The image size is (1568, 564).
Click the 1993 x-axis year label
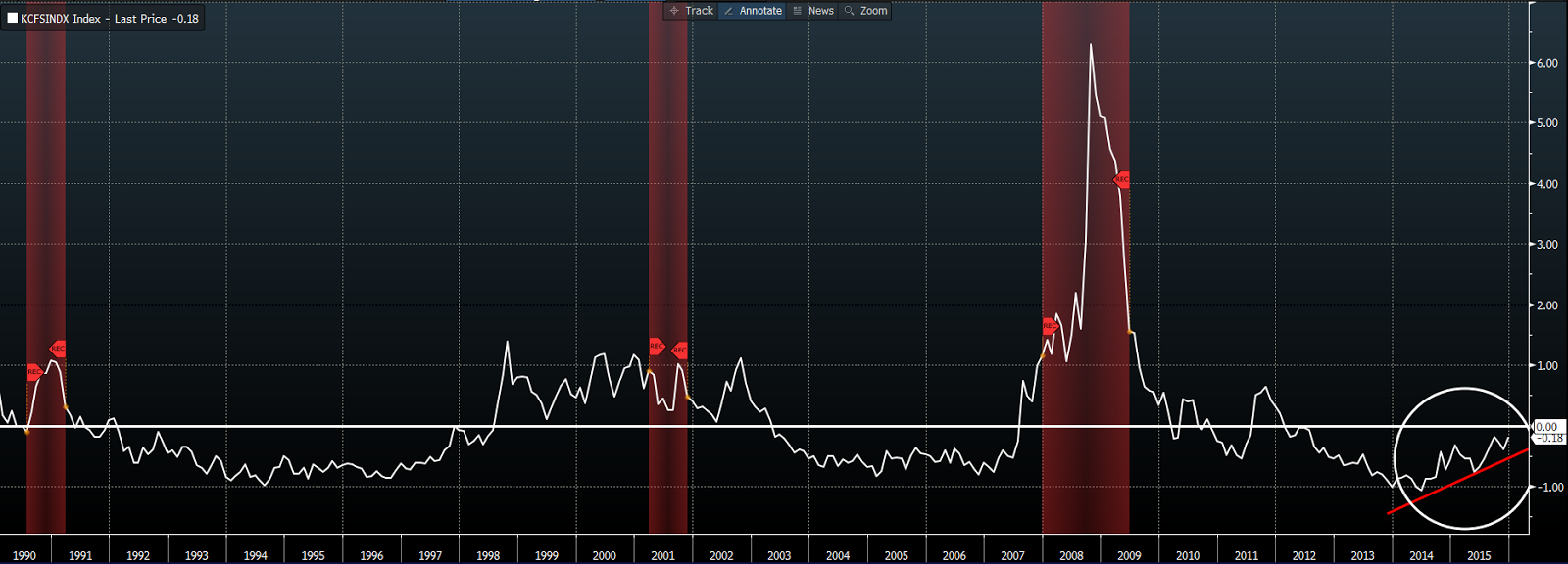pyautogui.click(x=197, y=555)
